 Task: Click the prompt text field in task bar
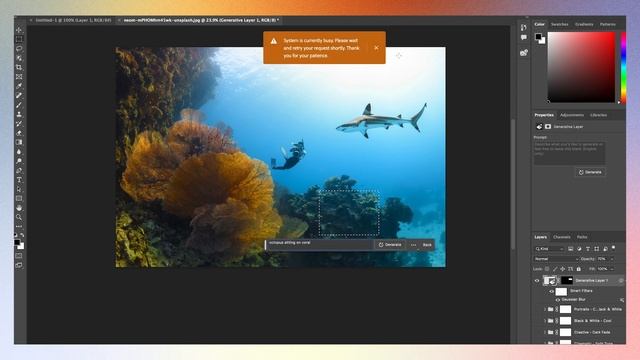point(320,244)
